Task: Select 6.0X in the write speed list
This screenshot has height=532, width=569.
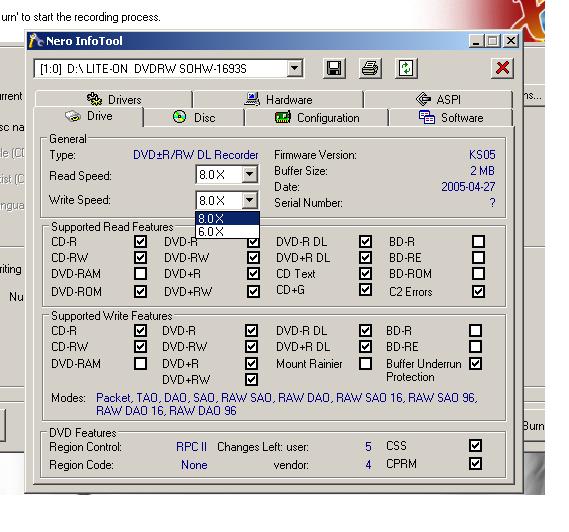Action: coord(227,232)
